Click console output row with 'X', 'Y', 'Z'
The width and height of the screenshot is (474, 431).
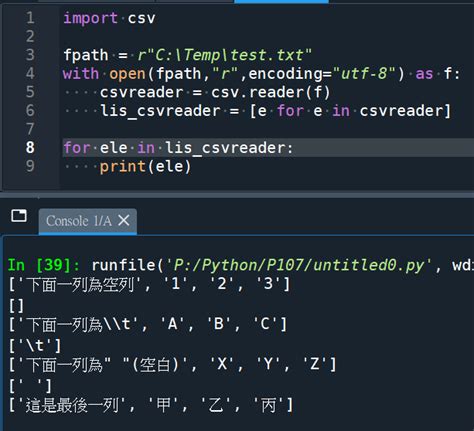(172, 364)
